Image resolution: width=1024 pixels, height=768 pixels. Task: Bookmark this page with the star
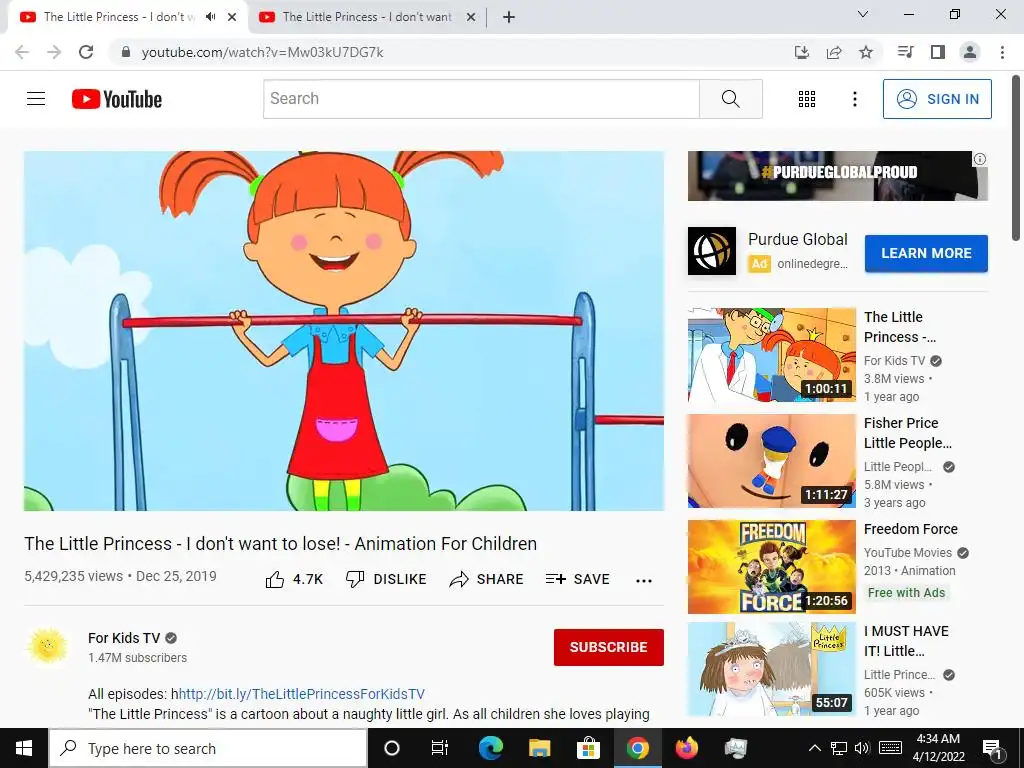(x=866, y=52)
